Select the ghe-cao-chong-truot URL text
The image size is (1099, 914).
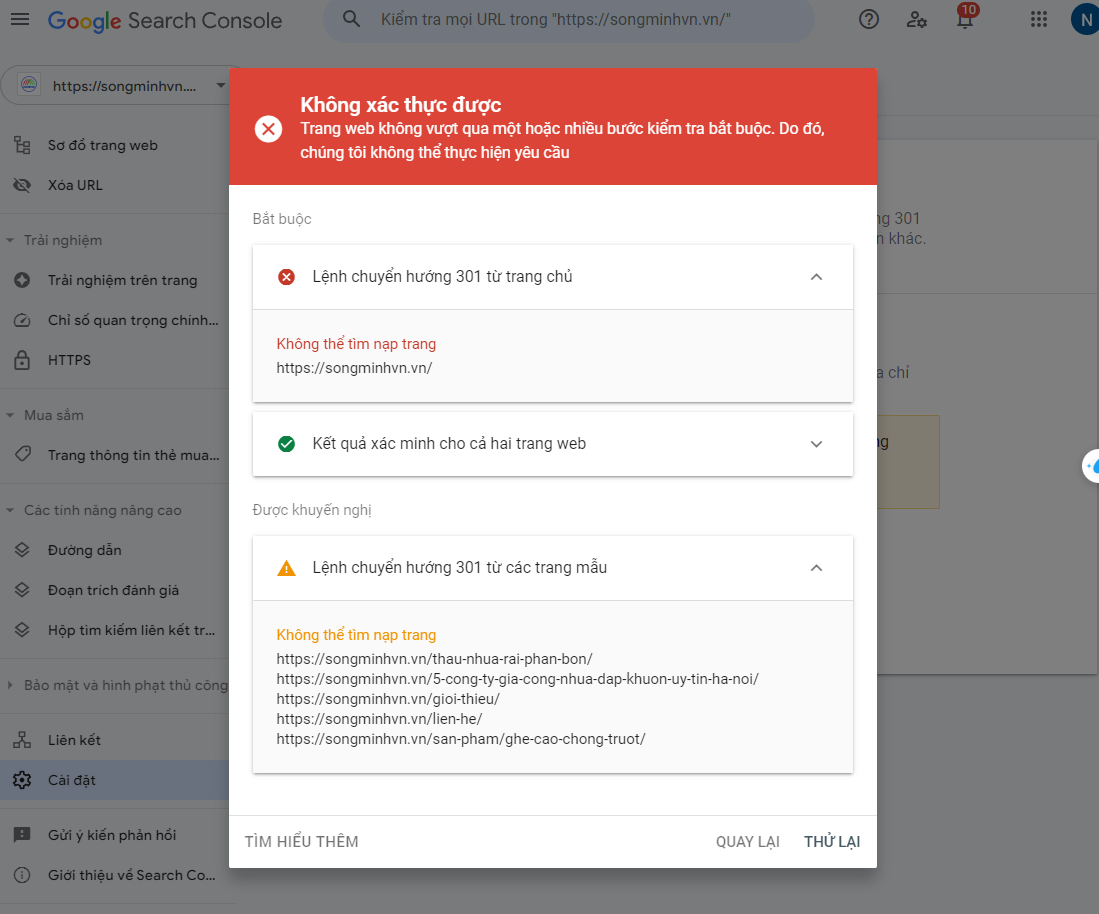point(460,739)
